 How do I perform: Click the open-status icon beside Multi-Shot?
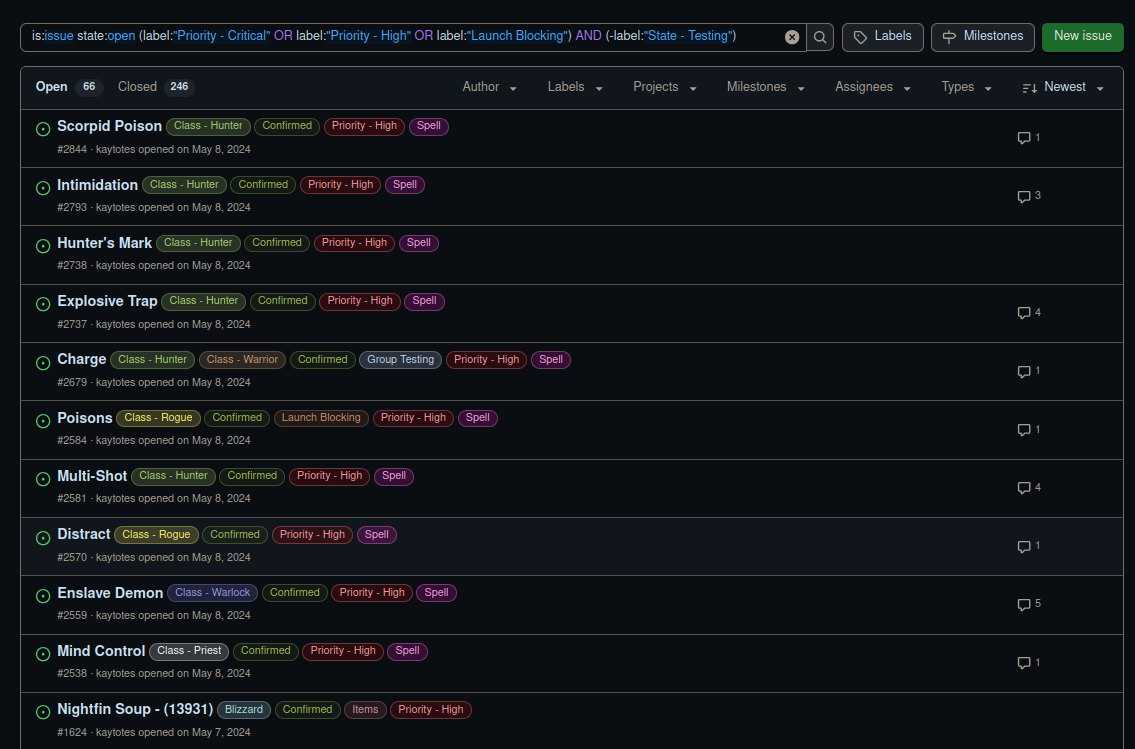pos(43,478)
